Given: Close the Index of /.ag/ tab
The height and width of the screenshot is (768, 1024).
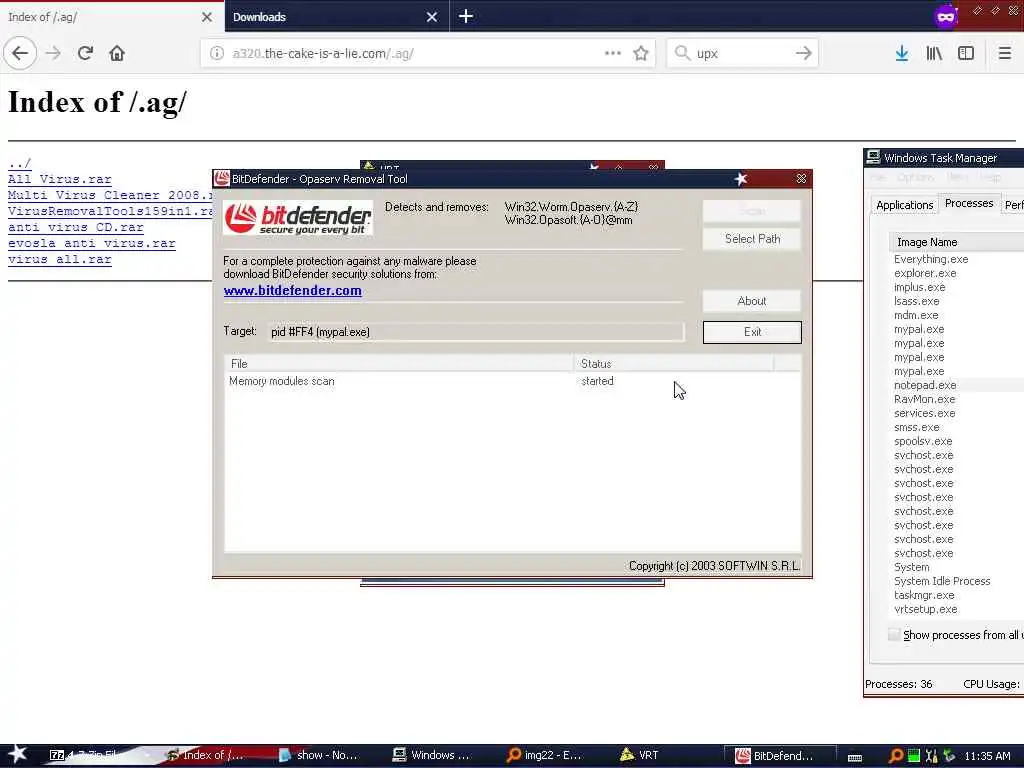Looking at the screenshot, I should click(x=206, y=17).
